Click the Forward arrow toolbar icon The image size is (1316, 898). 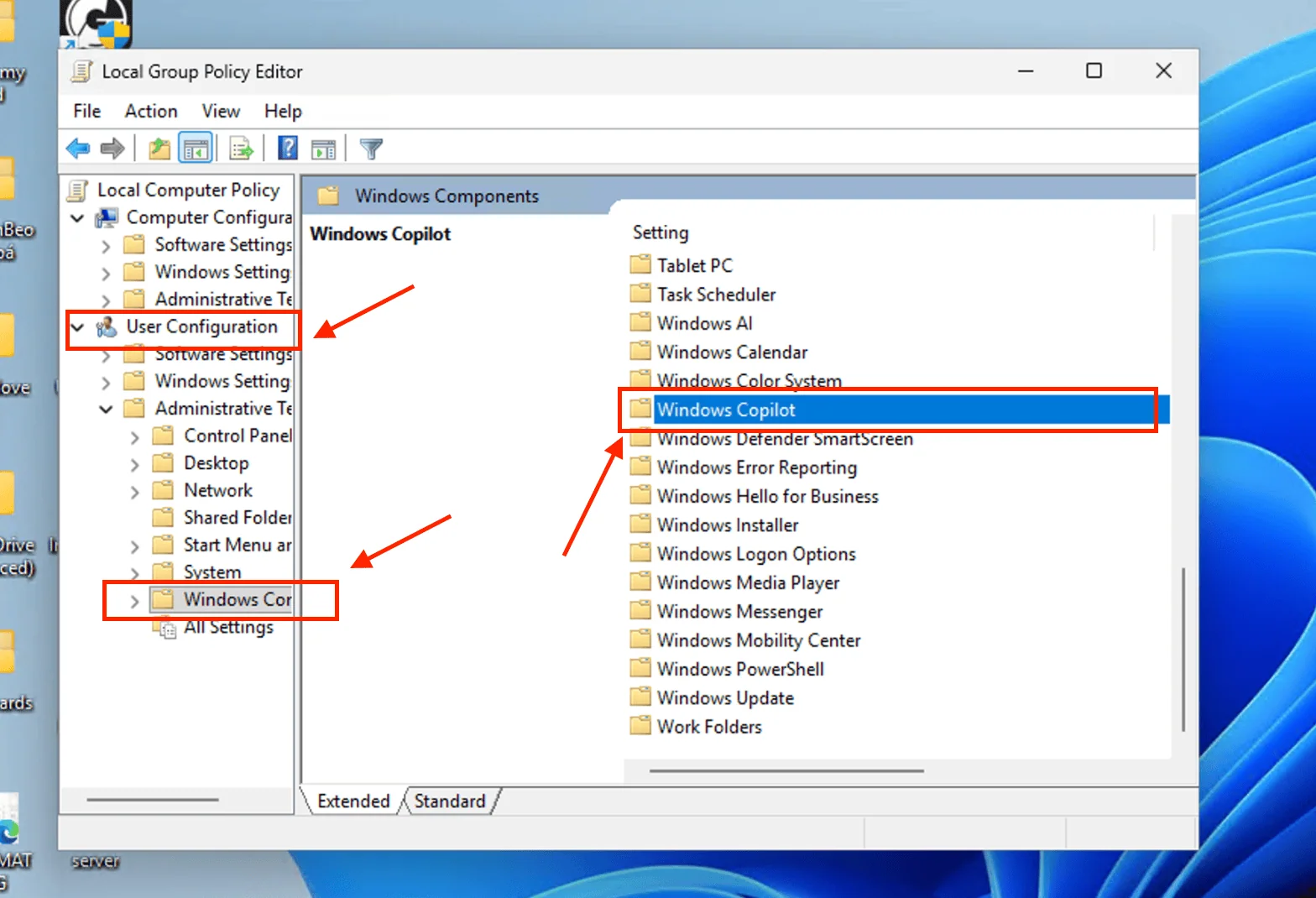(112, 149)
